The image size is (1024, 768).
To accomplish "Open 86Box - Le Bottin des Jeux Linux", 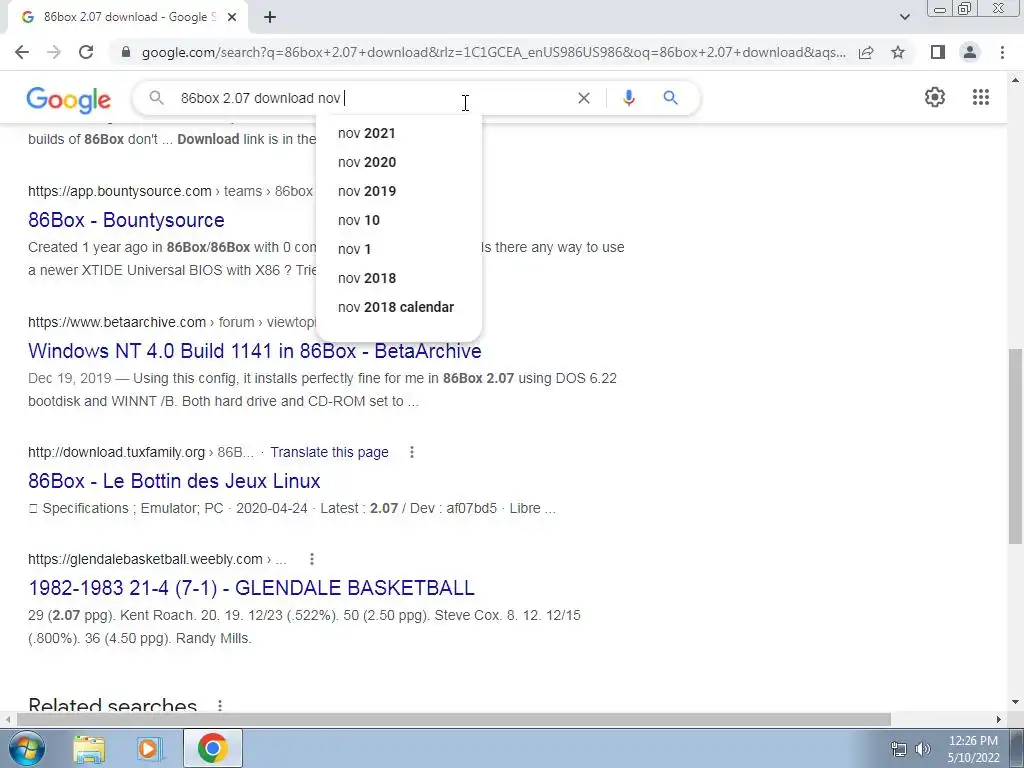I will (174, 481).
